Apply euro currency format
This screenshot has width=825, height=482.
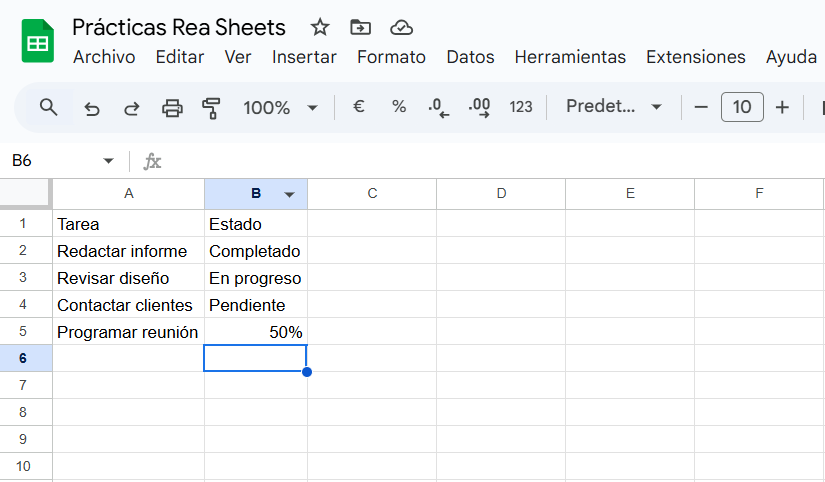pyautogui.click(x=358, y=107)
